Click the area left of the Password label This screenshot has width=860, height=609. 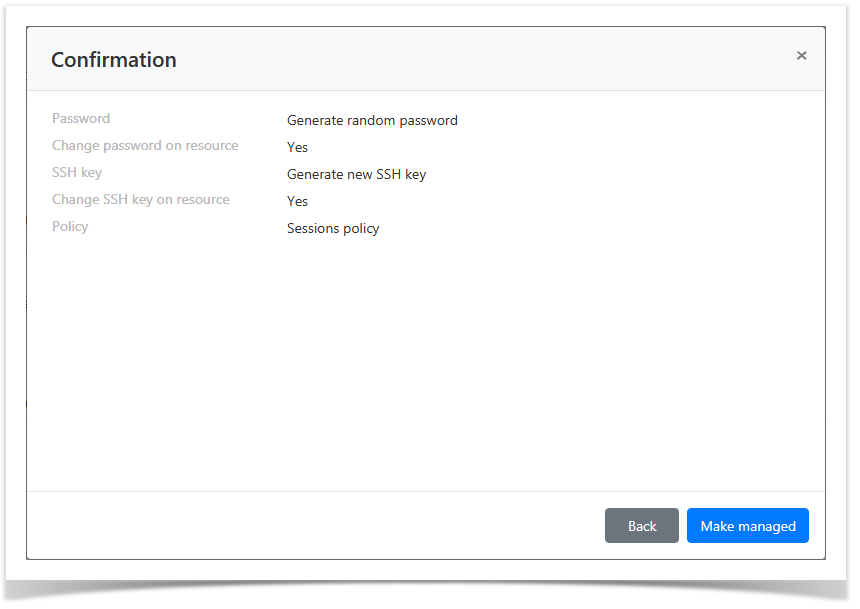point(38,118)
